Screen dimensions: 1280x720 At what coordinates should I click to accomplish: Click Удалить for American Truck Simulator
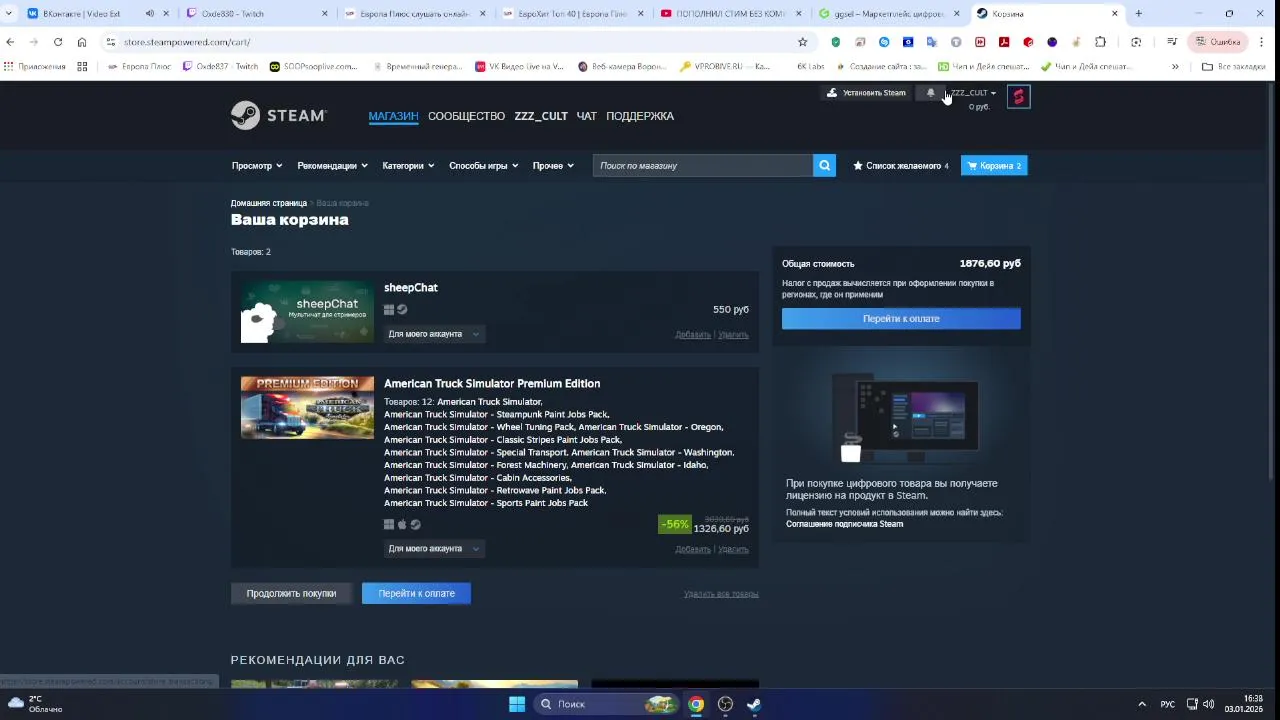[733, 549]
